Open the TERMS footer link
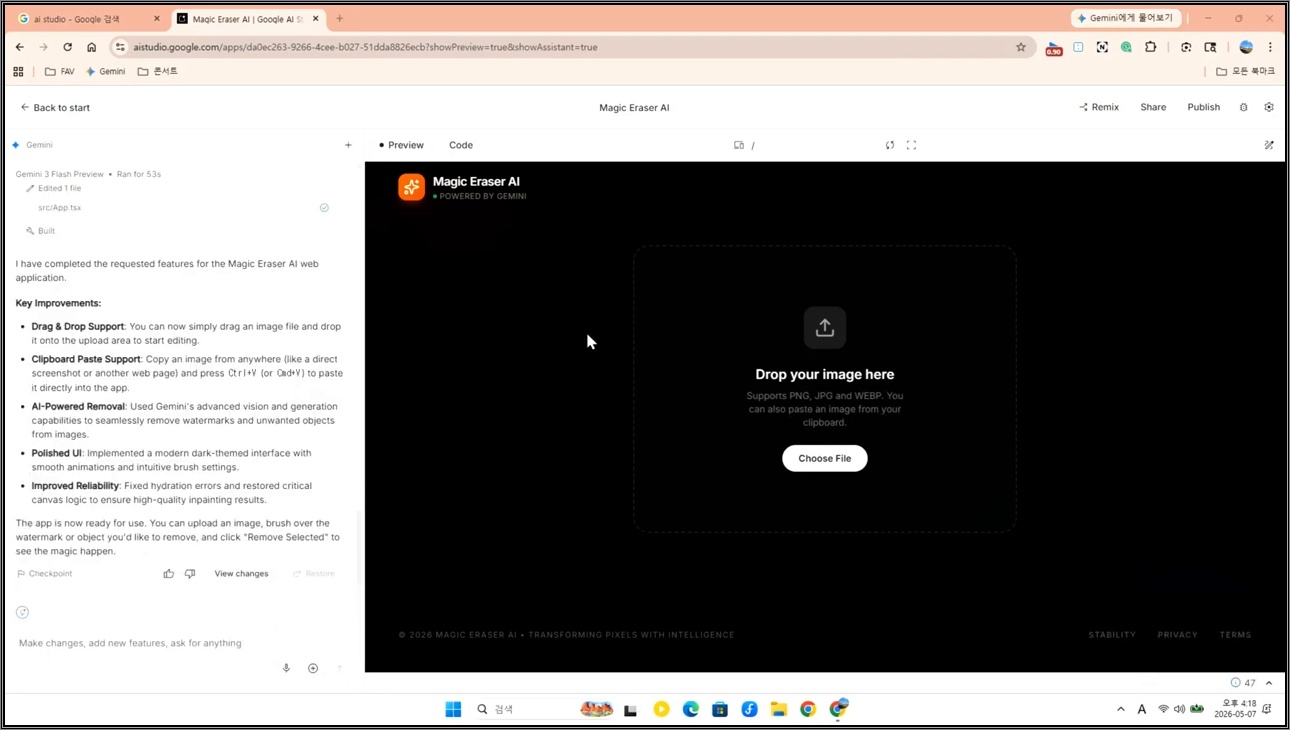Viewport: 1290px width, 730px height. pyautogui.click(x=1235, y=635)
